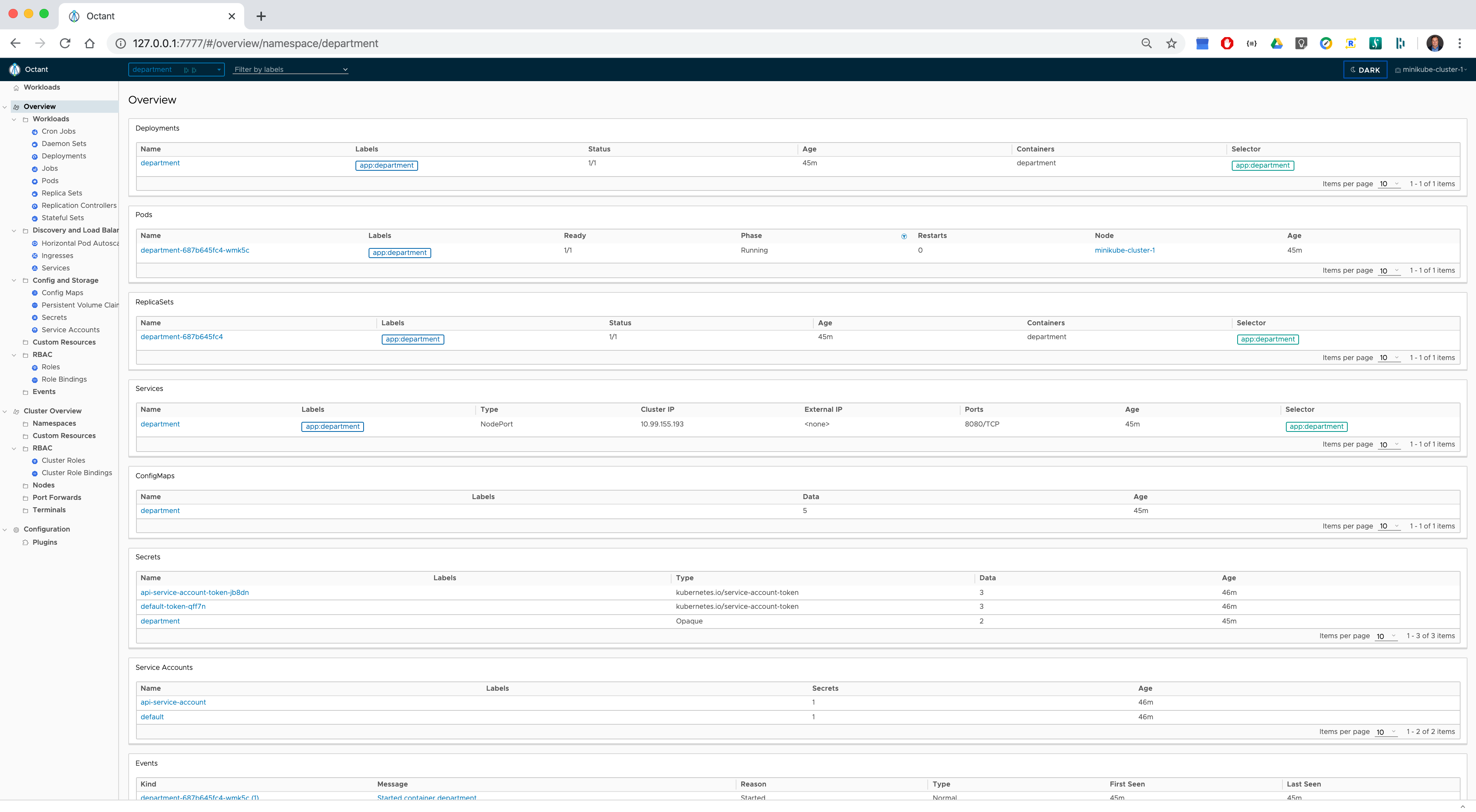Viewport: 1476px width, 812px height.
Task: Collapse the Cluster Overview section
Action: 5,411
